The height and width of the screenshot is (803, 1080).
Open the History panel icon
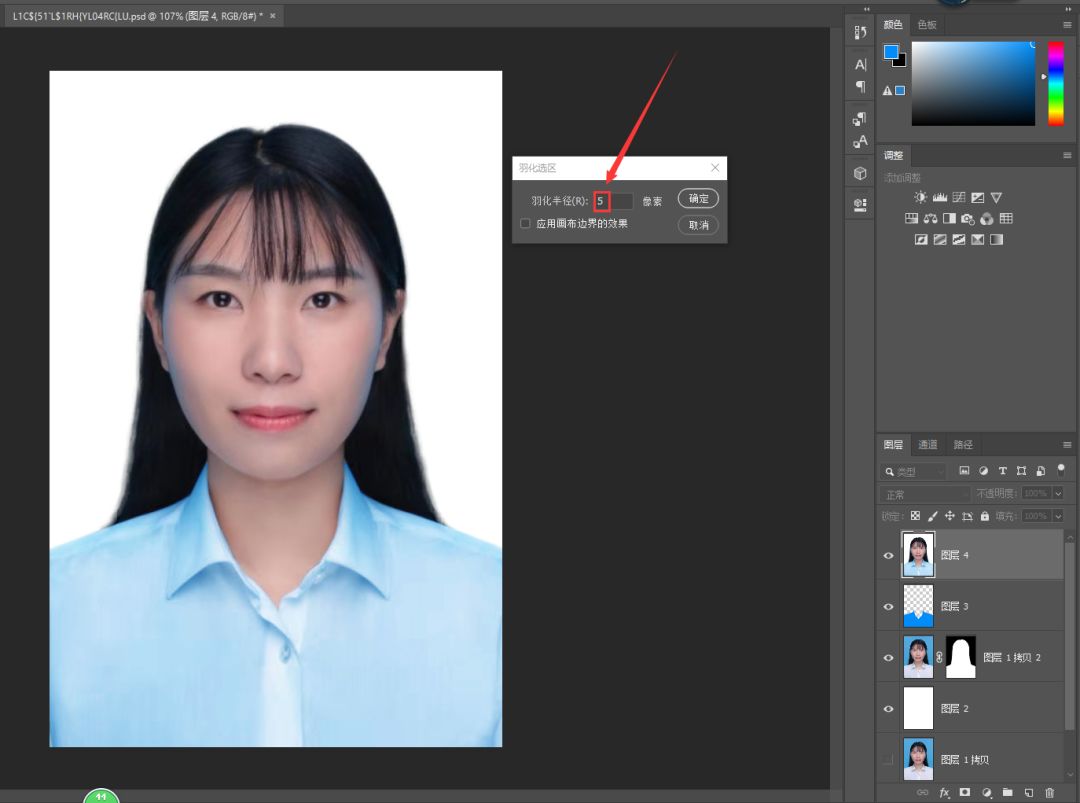point(860,33)
